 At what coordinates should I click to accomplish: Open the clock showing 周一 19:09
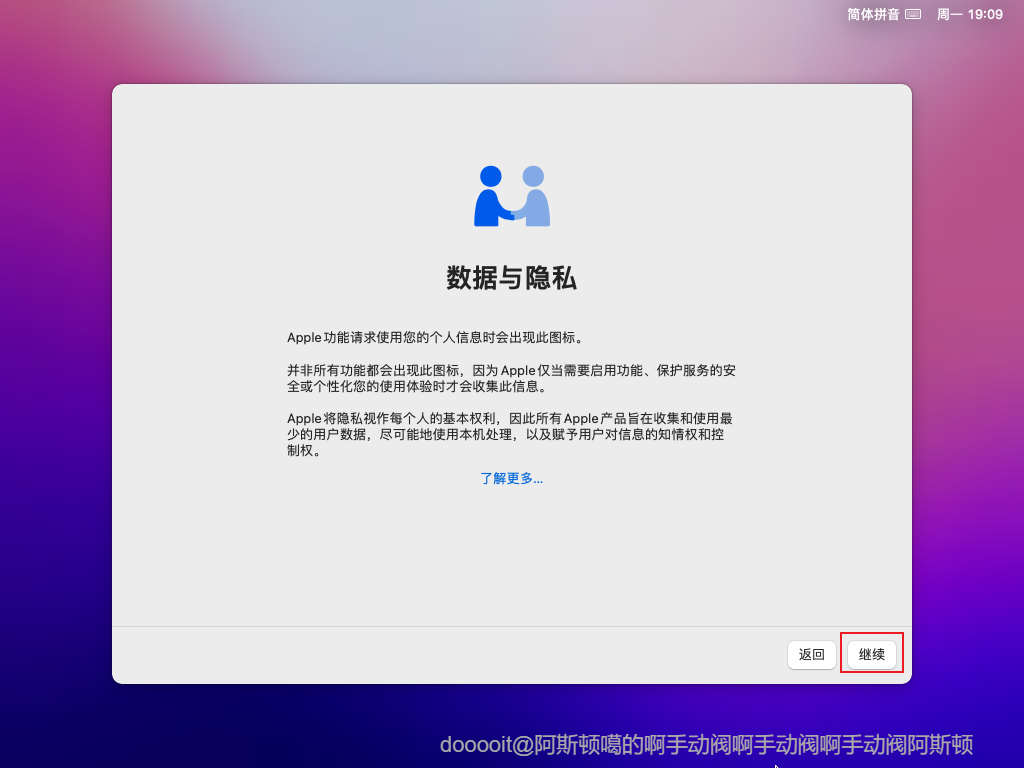971,14
